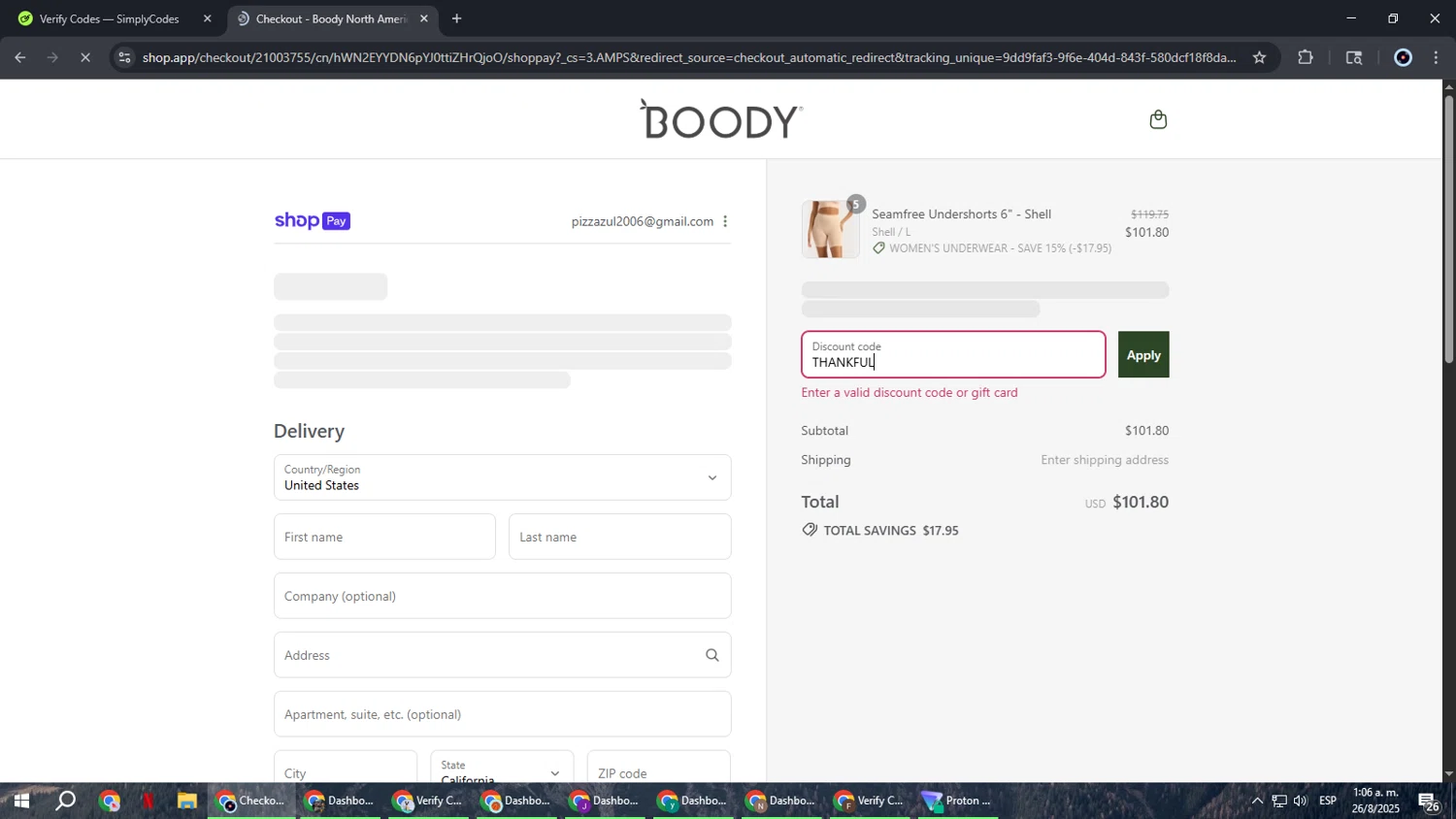Open the notification center icon
This screenshot has width=1456, height=819.
coord(1428,803)
